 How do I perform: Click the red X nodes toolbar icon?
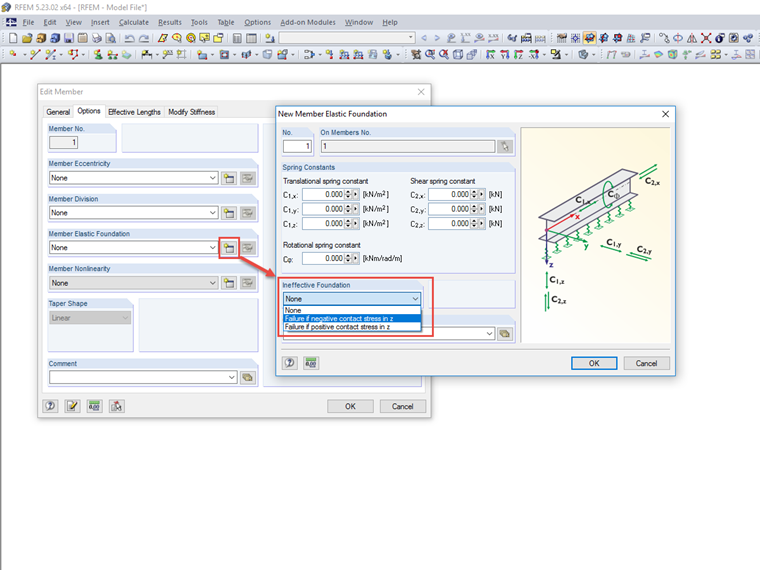click(706, 38)
